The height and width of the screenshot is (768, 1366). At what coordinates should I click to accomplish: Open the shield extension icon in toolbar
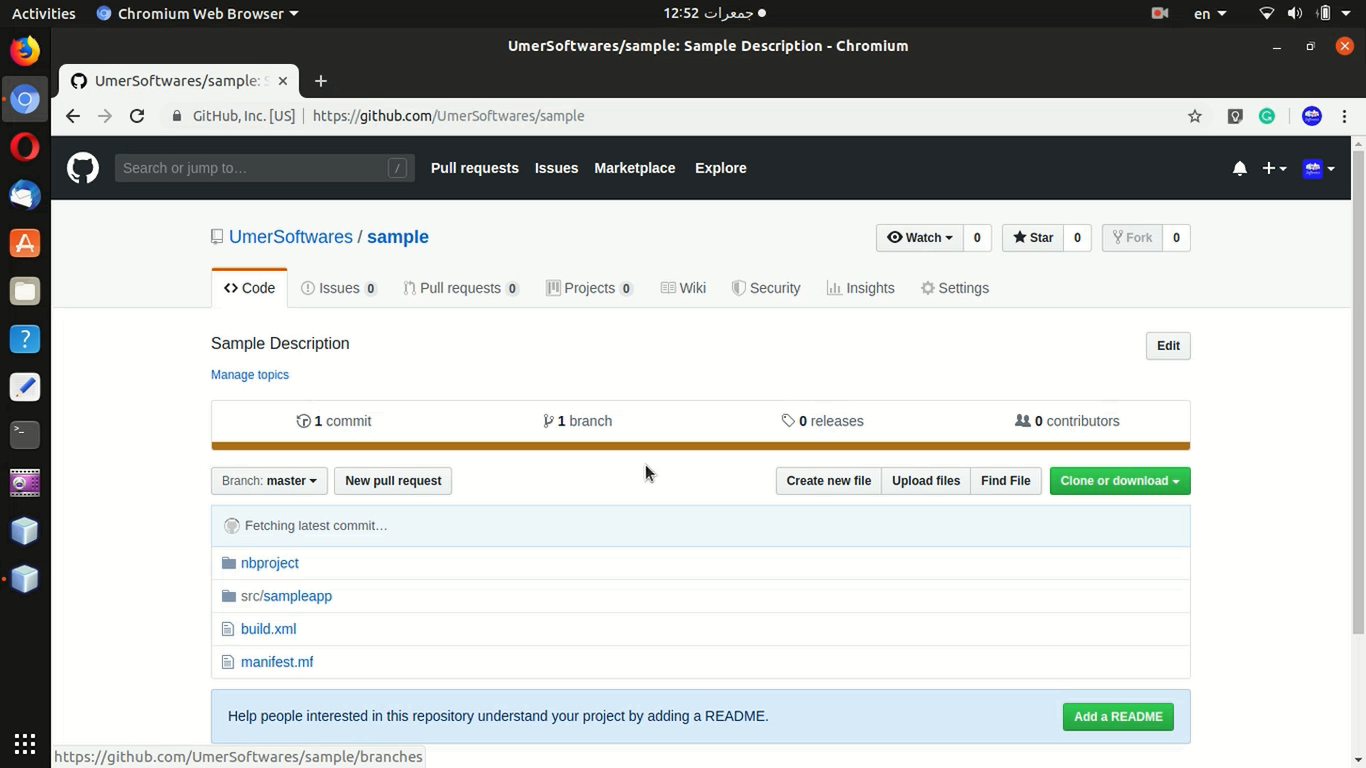click(x=1235, y=116)
